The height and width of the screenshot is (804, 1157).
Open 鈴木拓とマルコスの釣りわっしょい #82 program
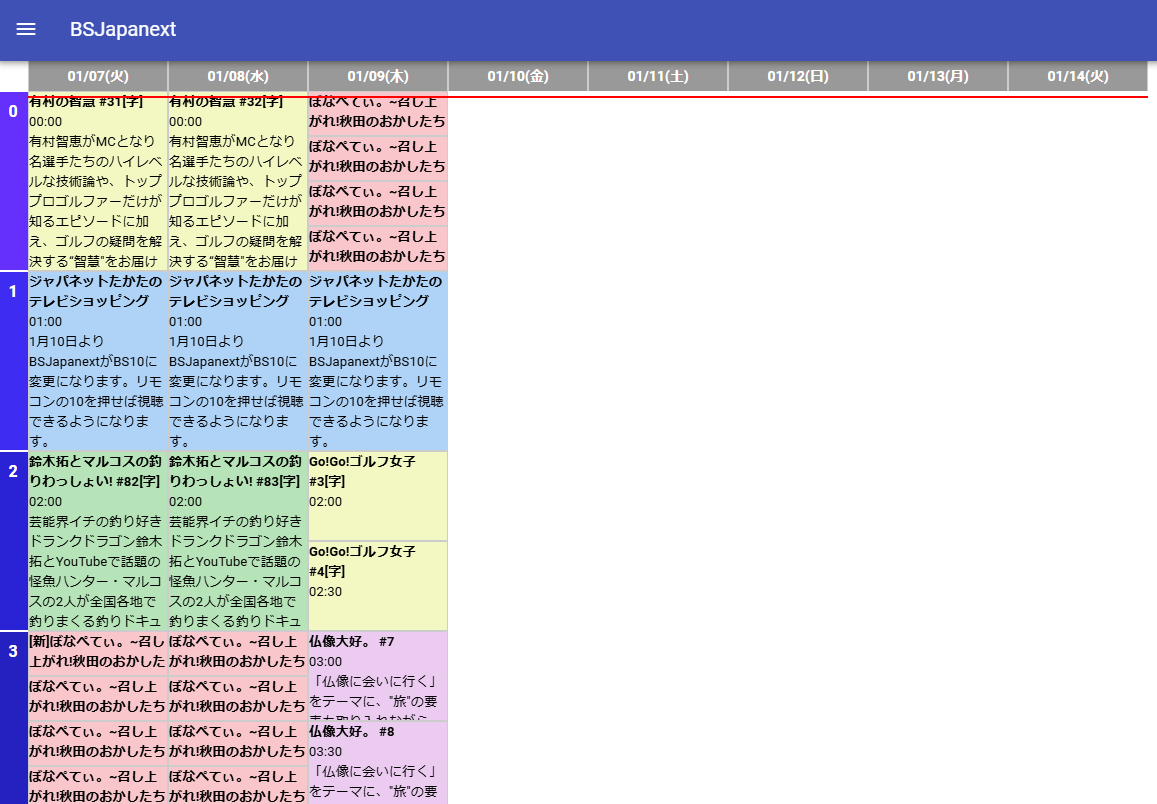click(x=98, y=540)
